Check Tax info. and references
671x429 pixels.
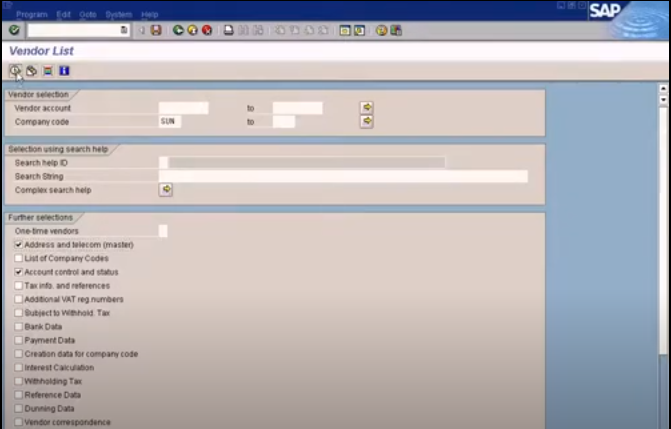click(18, 286)
